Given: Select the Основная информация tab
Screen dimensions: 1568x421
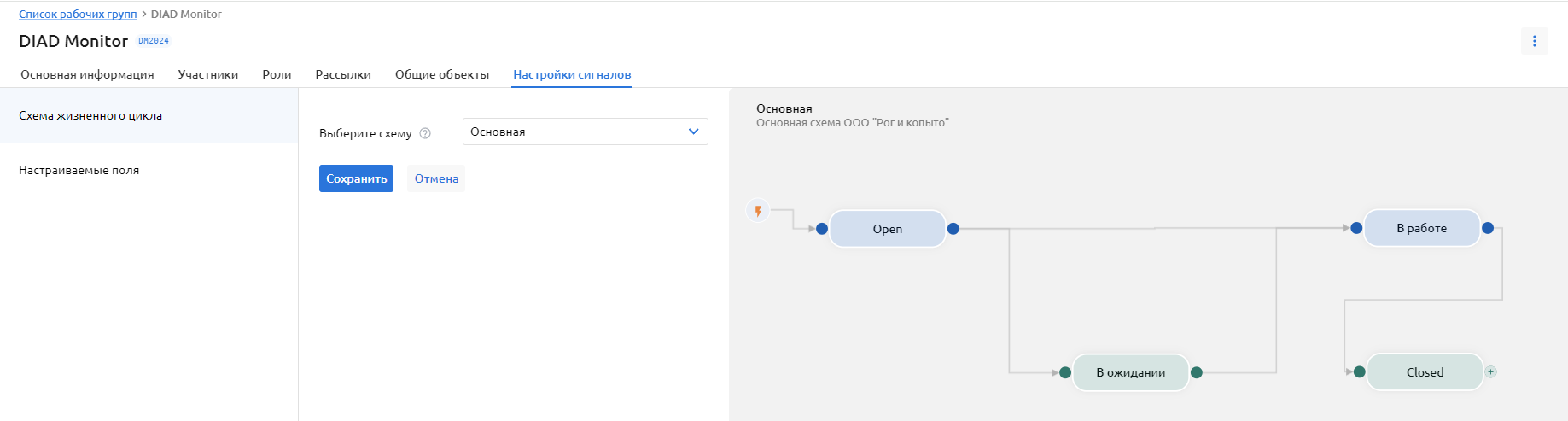Looking at the screenshot, I should 87,74.
